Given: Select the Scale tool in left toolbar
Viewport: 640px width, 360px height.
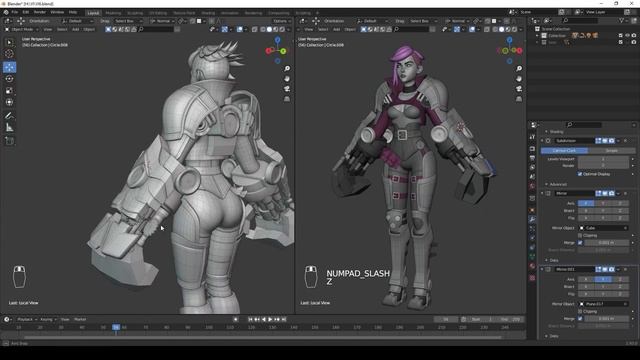Looking at the screenshot, I should [9, 91].
